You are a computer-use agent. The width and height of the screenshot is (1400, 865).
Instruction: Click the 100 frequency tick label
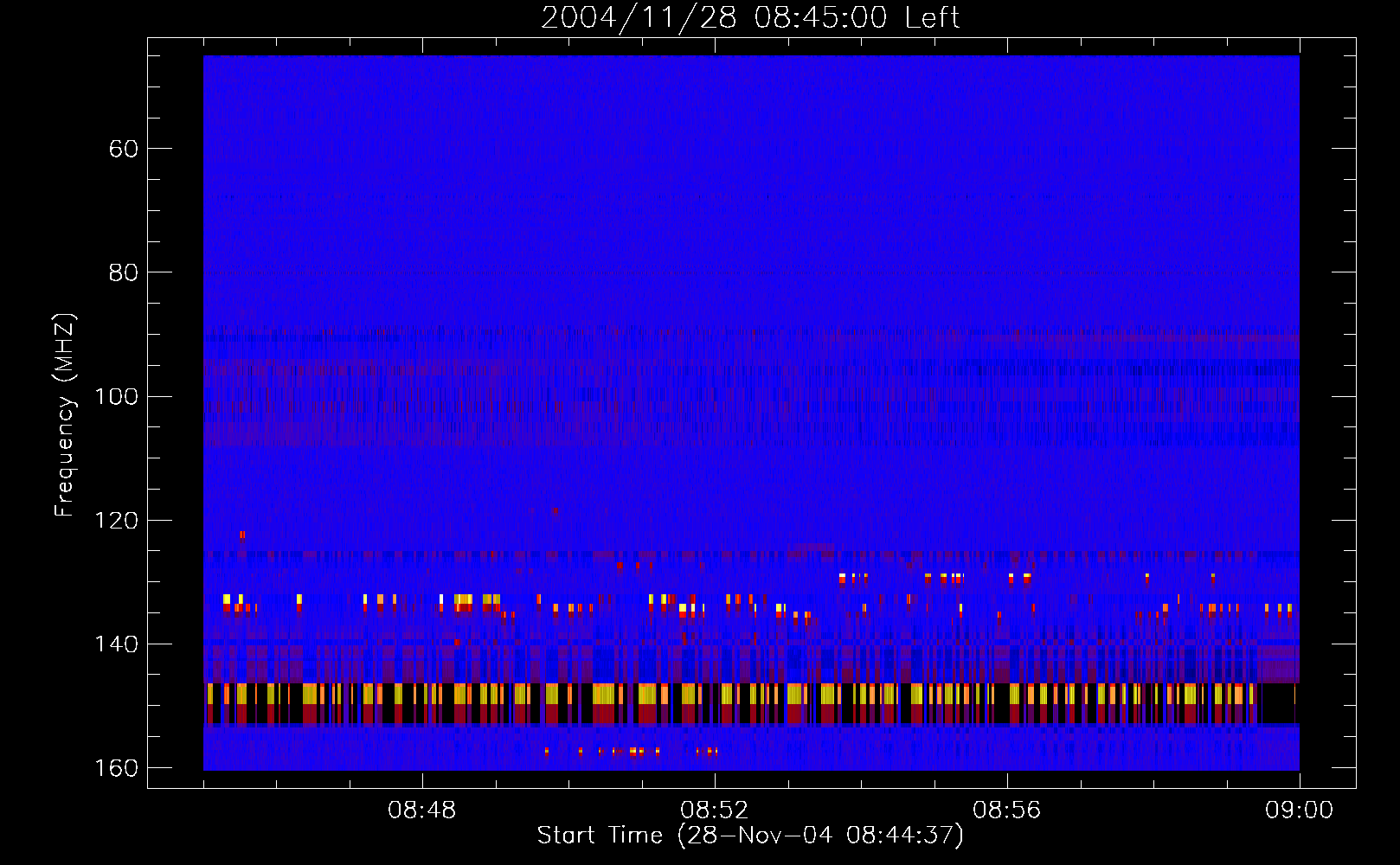(117, 397)
